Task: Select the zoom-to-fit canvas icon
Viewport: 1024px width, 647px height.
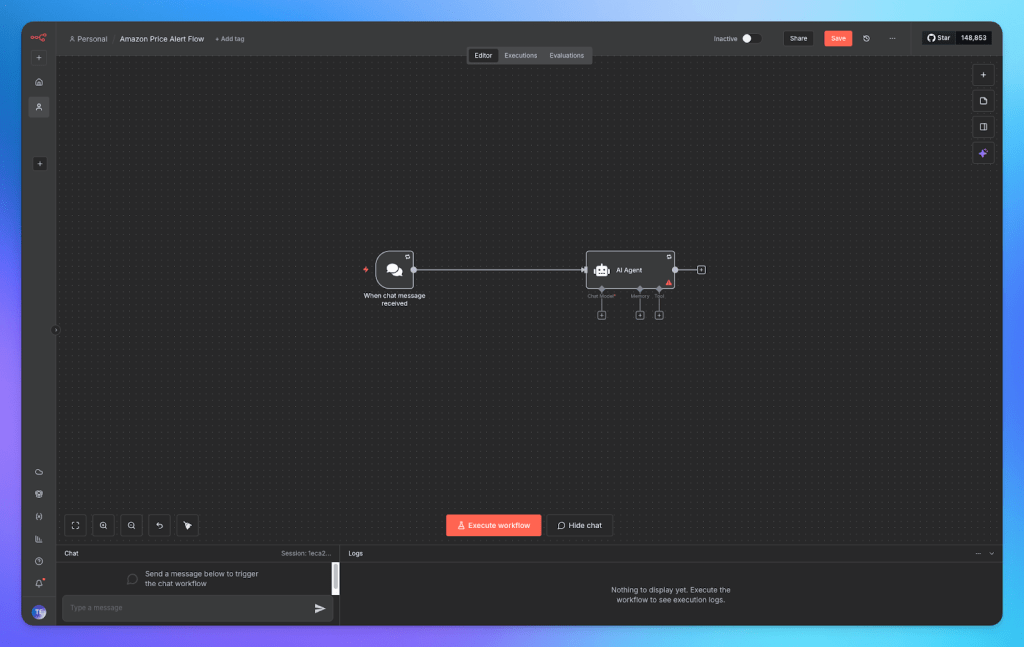Action: [x=75, y=525]
